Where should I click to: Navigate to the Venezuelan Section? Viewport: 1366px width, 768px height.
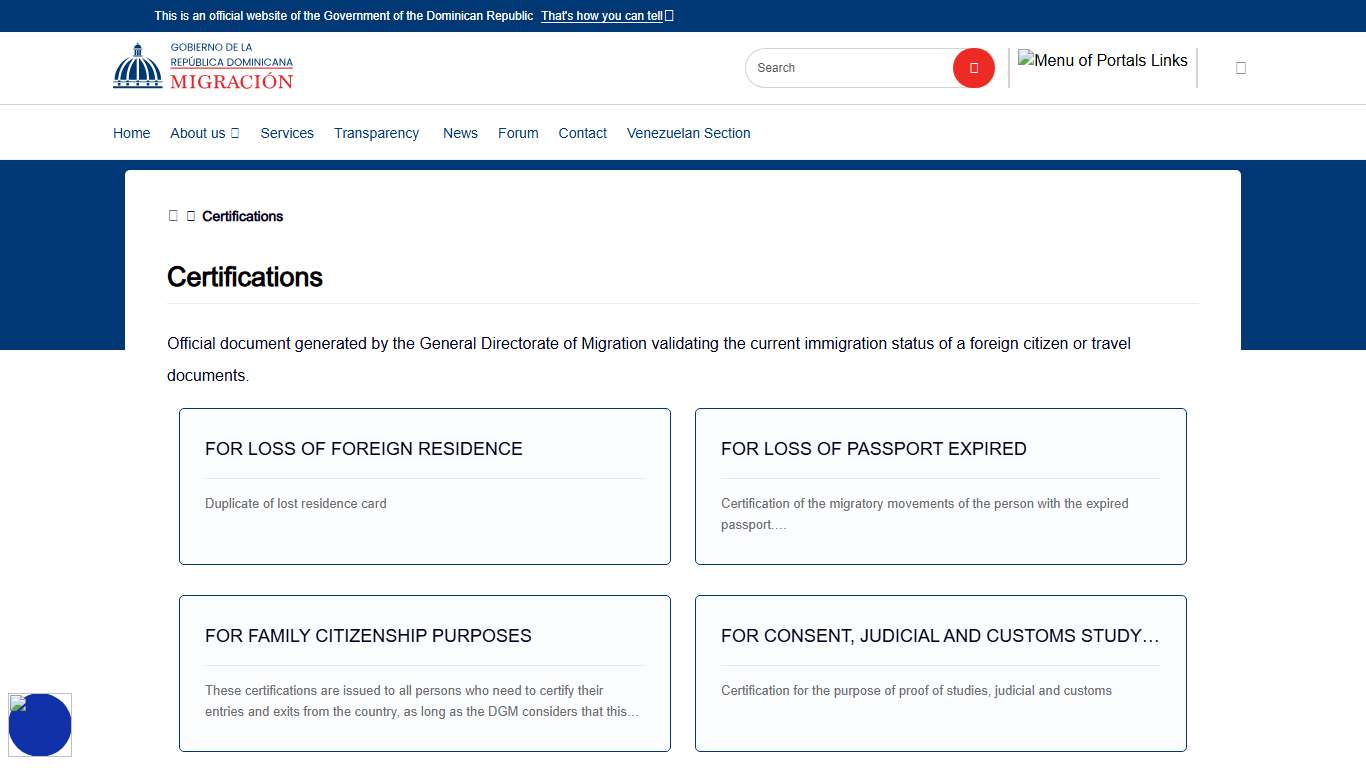point(688,133)
